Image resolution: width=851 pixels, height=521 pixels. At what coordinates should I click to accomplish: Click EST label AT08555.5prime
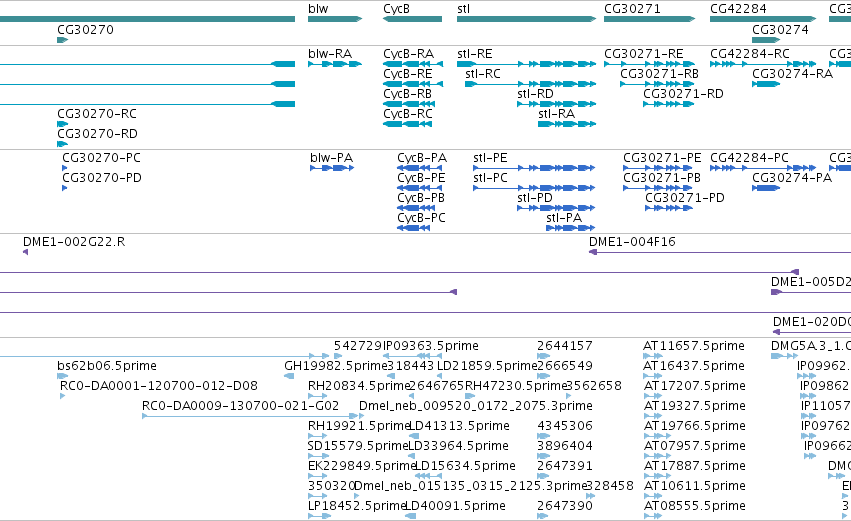coord(694,506)
